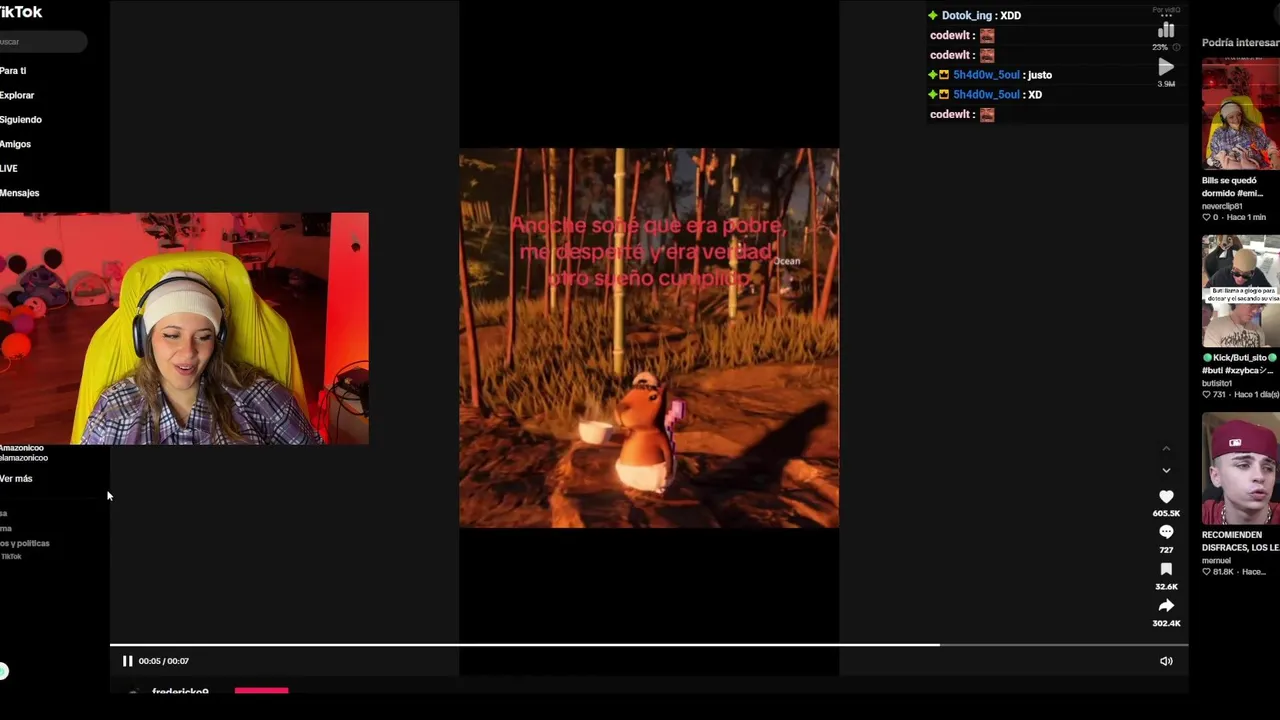
Task: Open the Amigos section
Action: coord(15,144)
